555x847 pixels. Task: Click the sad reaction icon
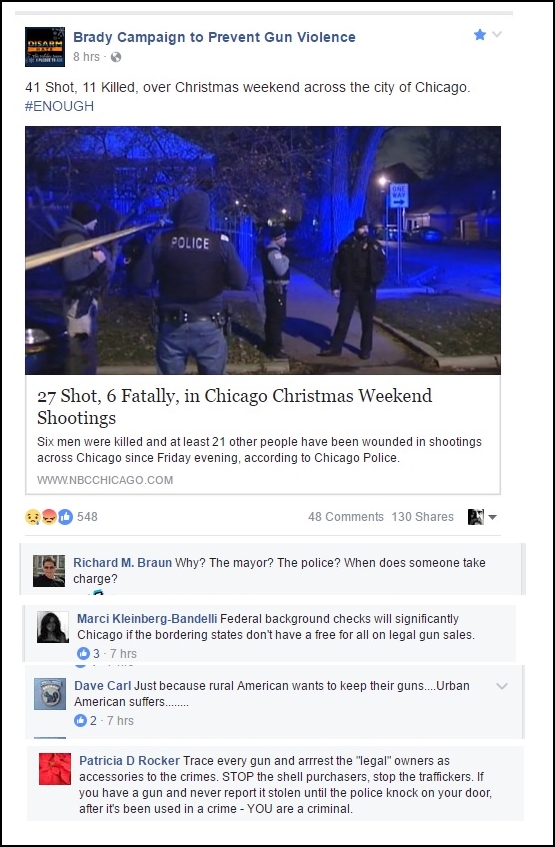(32, 517)
